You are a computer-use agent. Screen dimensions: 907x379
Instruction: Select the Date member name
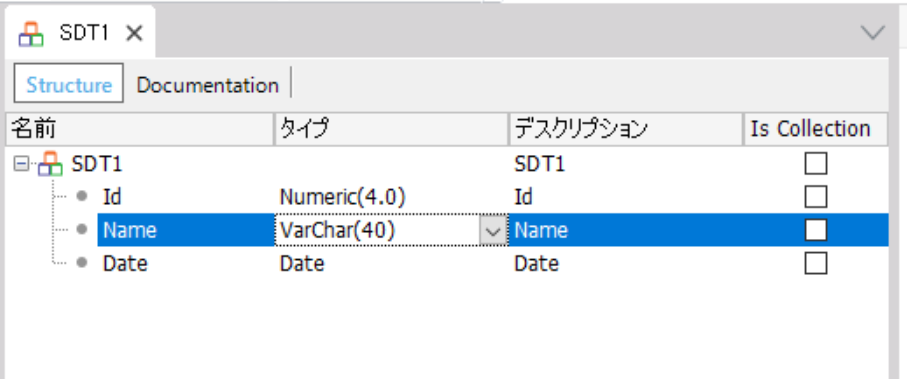pyautogui.click(x=125, y=264)
